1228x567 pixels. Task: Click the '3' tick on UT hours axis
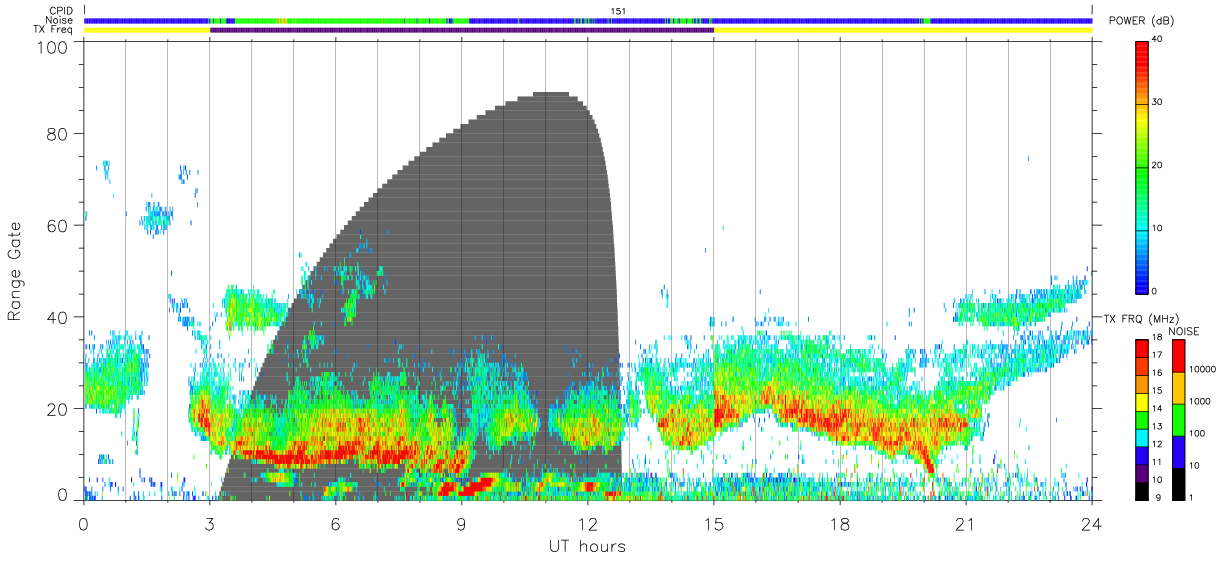209,523
